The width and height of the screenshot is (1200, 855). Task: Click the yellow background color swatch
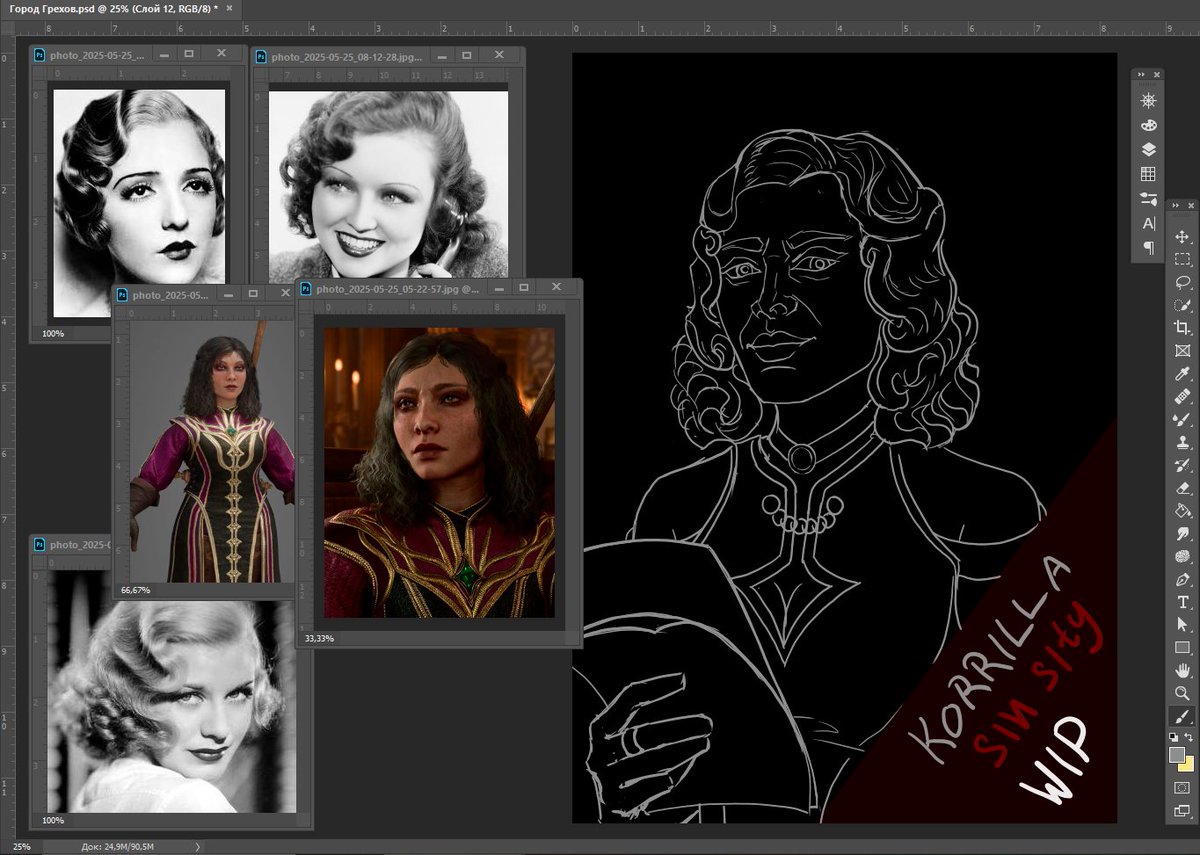click(1189, 766)
